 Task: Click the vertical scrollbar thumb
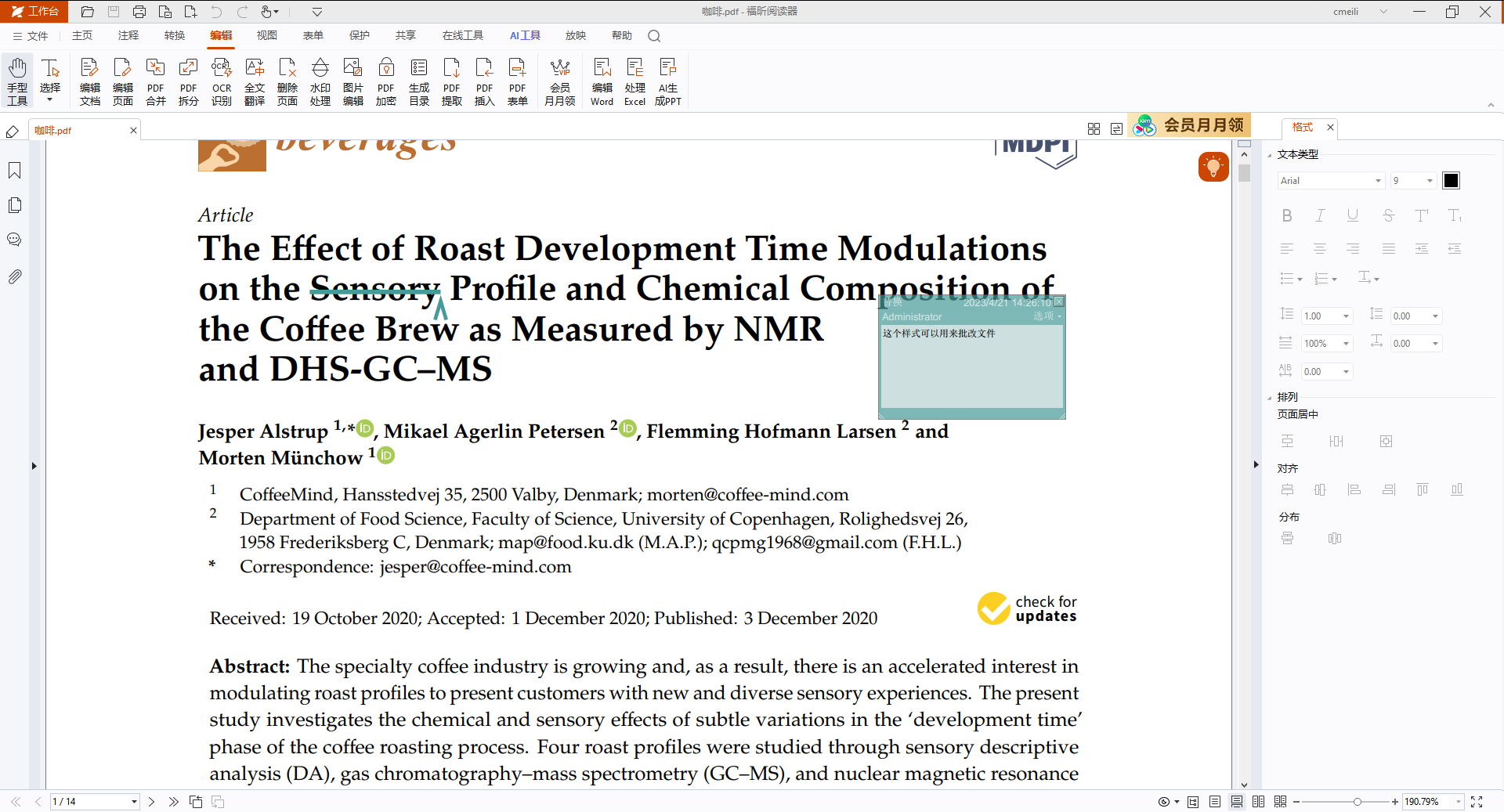click(1244, 173)
